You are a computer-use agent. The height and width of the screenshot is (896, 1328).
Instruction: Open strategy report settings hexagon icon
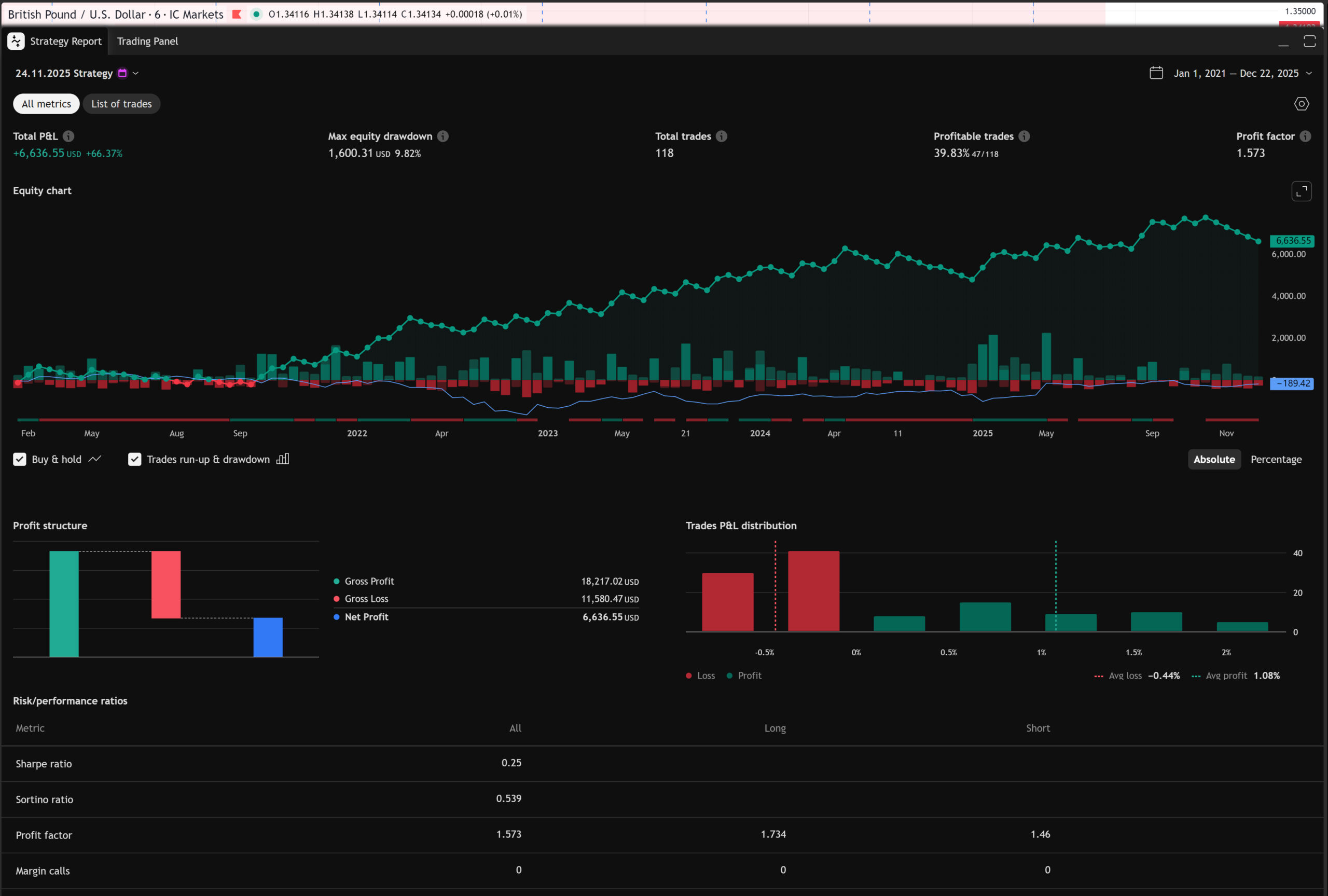1301,104
